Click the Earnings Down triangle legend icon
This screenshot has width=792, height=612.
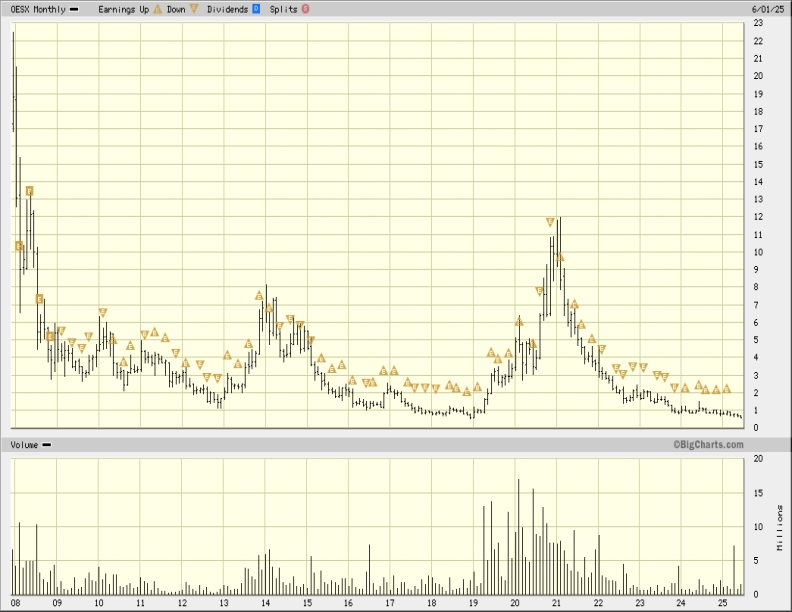click(194, 9)
